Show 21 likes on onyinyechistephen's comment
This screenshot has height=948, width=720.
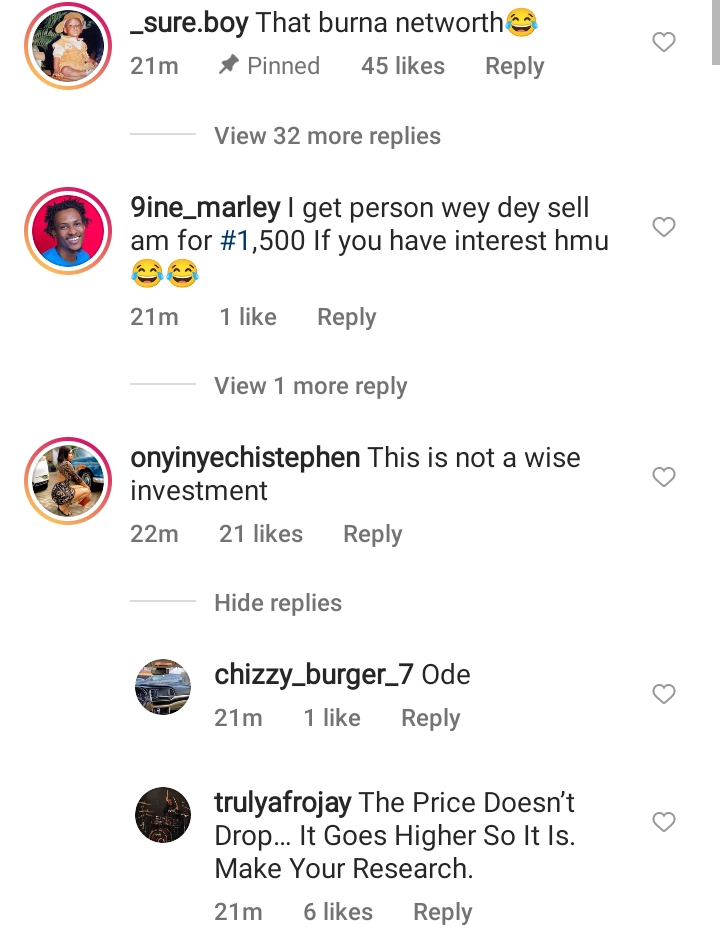point(260,534)
